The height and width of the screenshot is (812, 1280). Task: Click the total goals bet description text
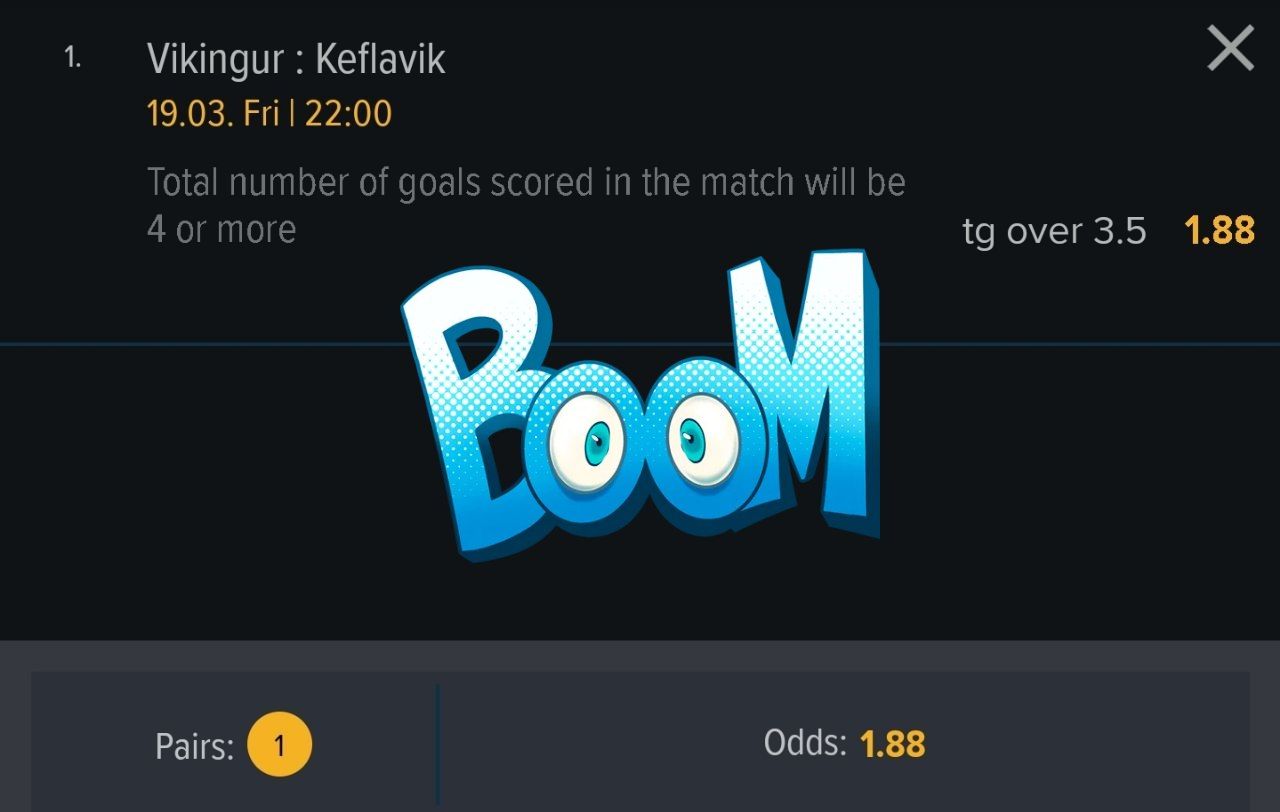pos(526,205)
